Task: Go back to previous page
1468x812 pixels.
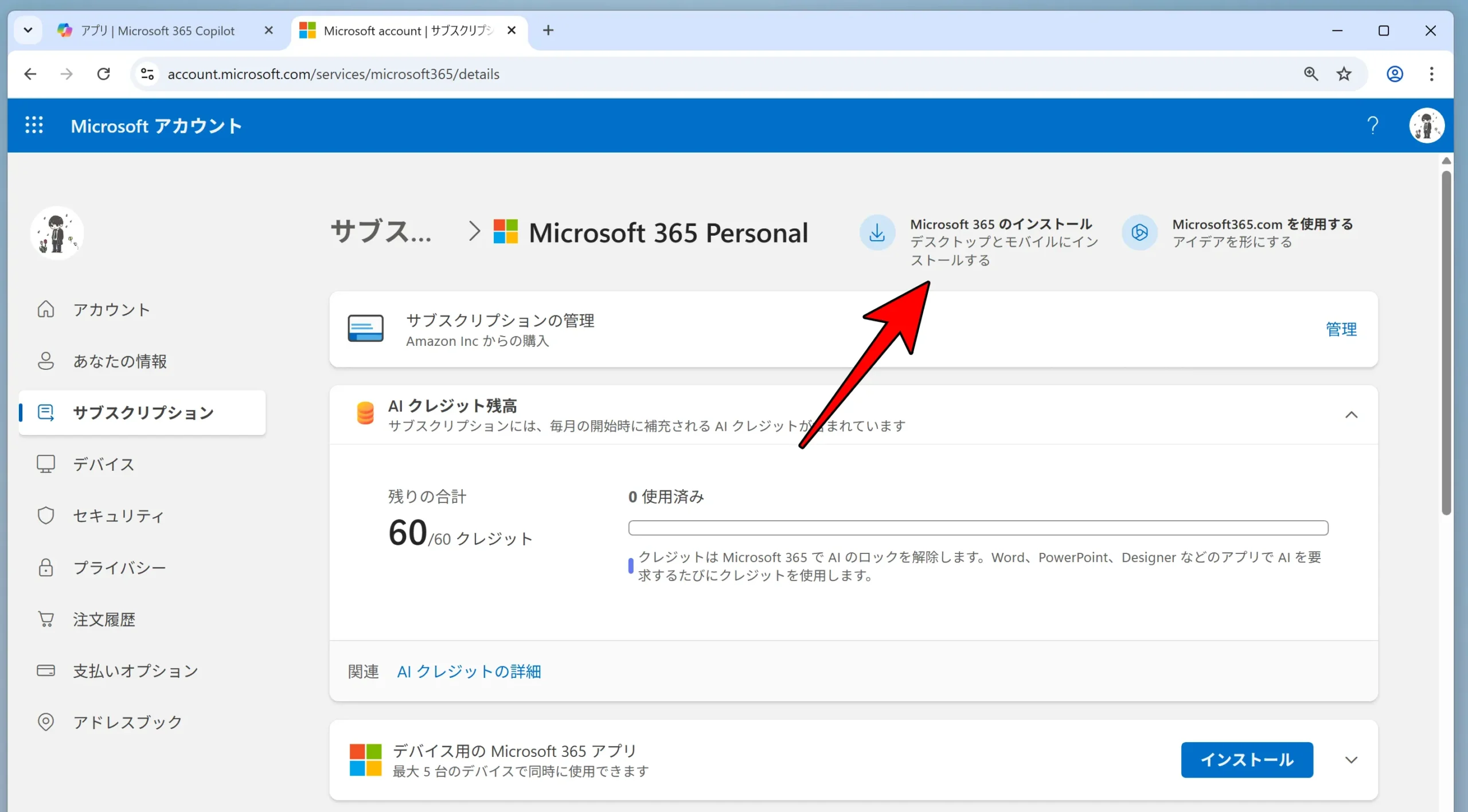Action: click(30, 74)
